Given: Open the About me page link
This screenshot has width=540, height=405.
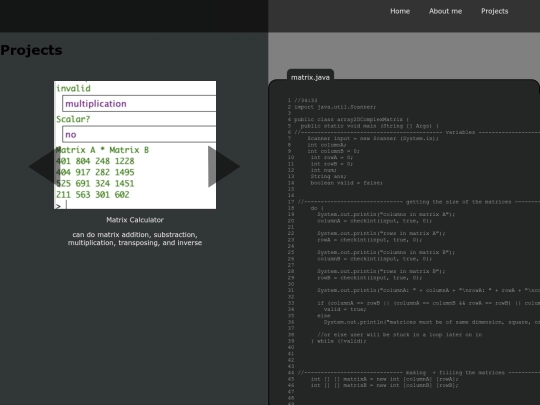Looking at the screenshot, I should pos(445,11).
